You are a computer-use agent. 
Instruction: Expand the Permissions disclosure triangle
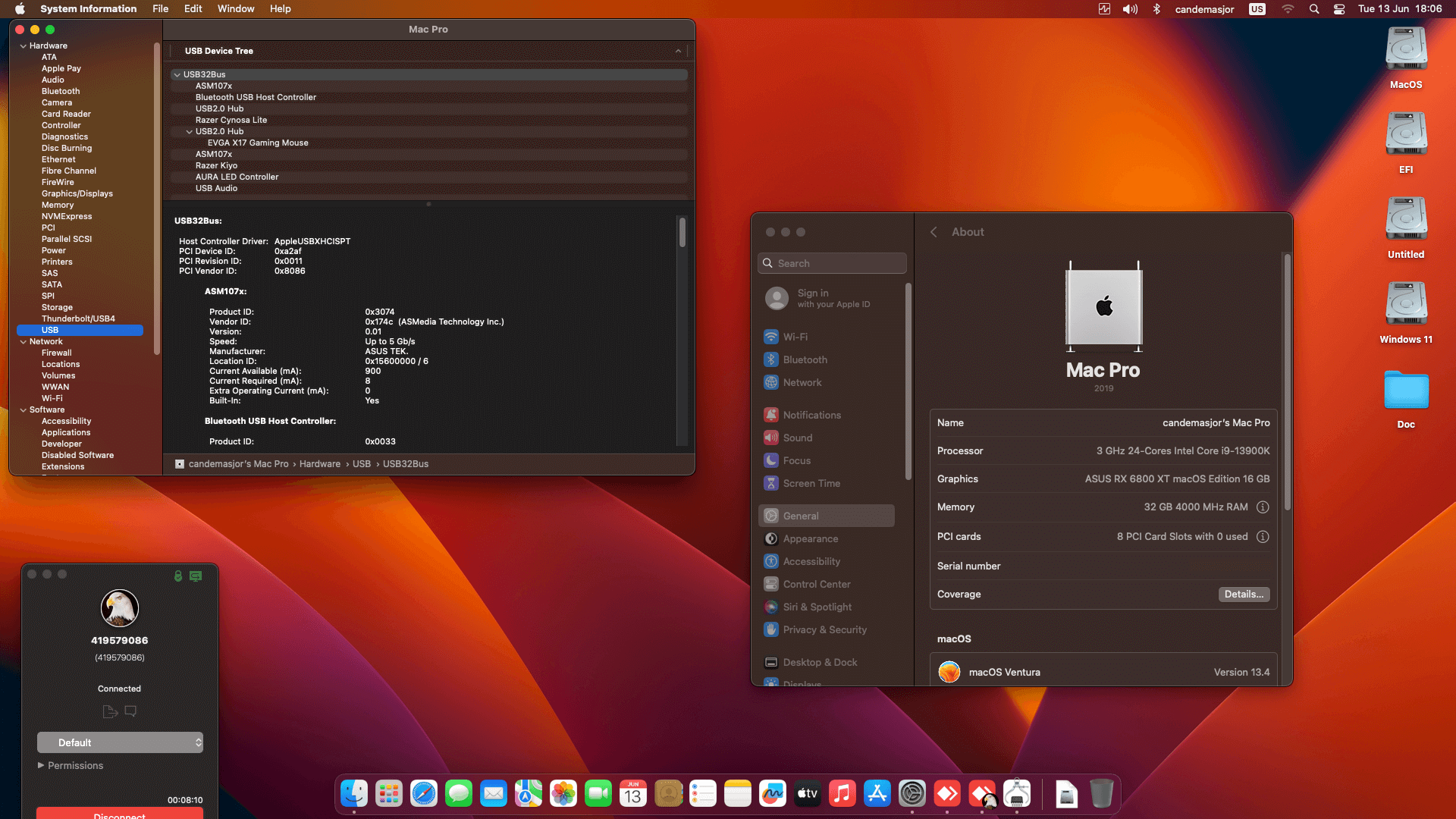point(41,766)
